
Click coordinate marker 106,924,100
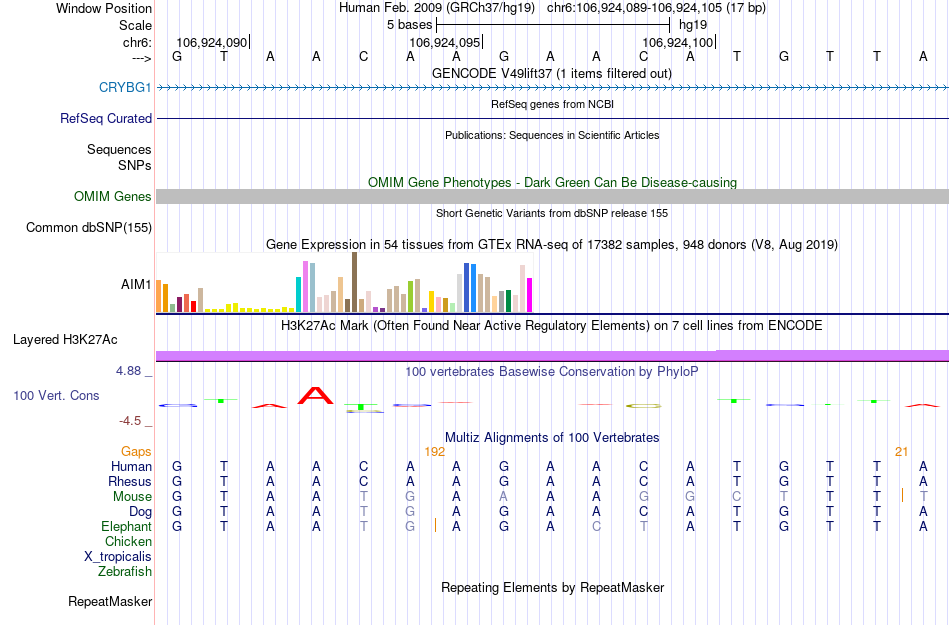pos(678,42)
